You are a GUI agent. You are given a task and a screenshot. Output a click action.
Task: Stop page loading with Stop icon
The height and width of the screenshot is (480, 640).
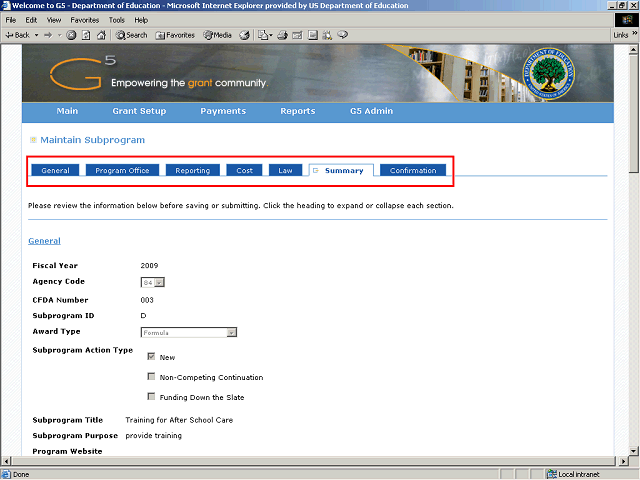[71, 35]
